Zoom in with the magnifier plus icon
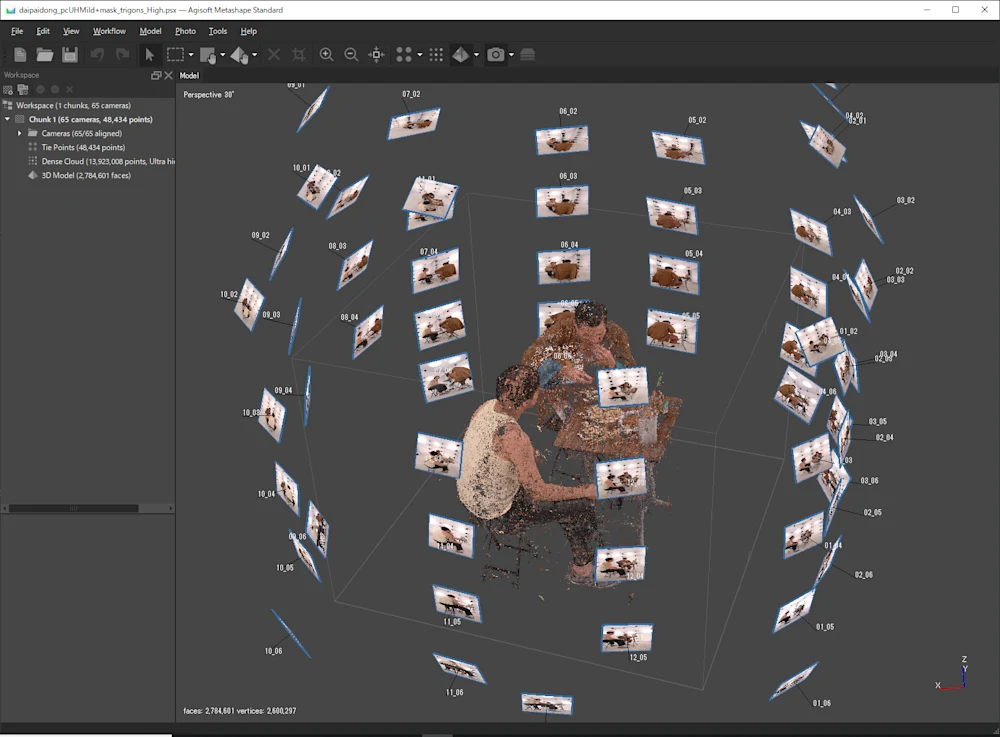 [x=326, y=55]
